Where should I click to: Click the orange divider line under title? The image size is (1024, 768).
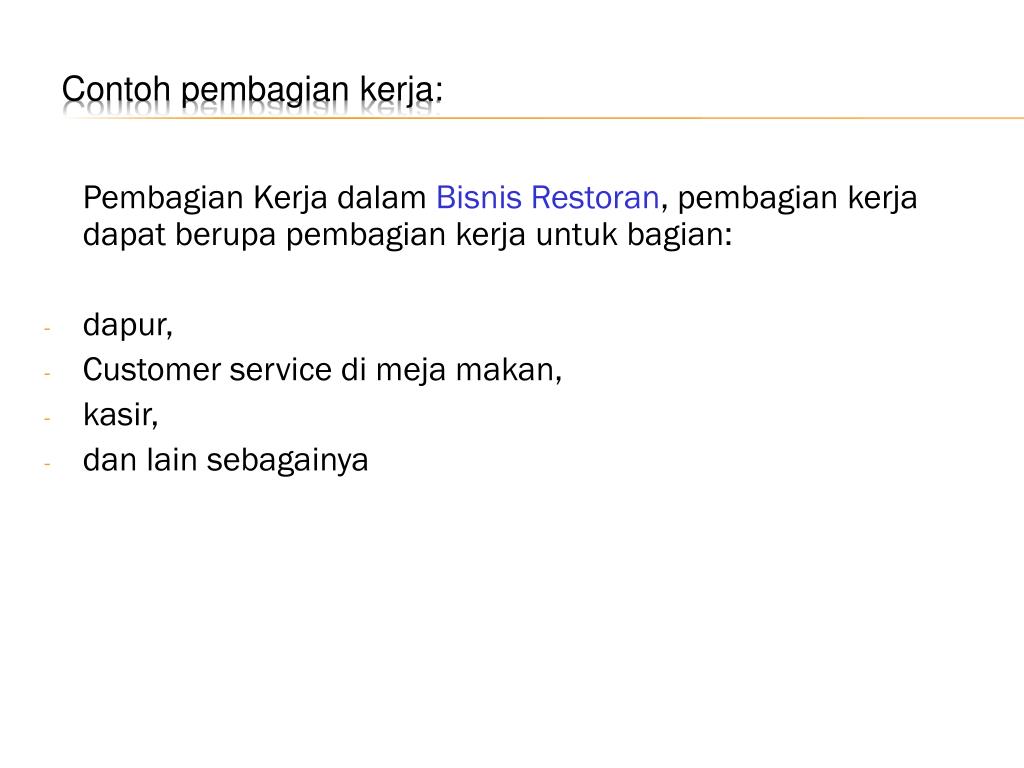coord(543,118)
